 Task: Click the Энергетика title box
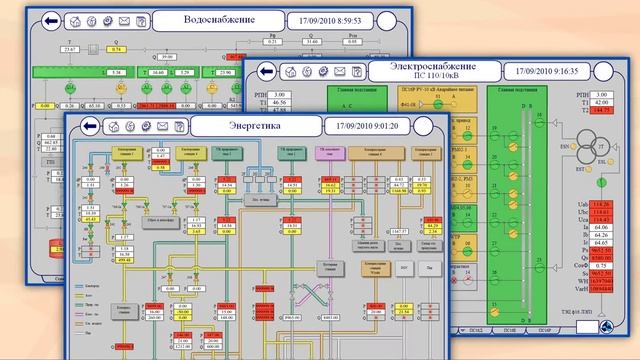[x=256, y=126]
